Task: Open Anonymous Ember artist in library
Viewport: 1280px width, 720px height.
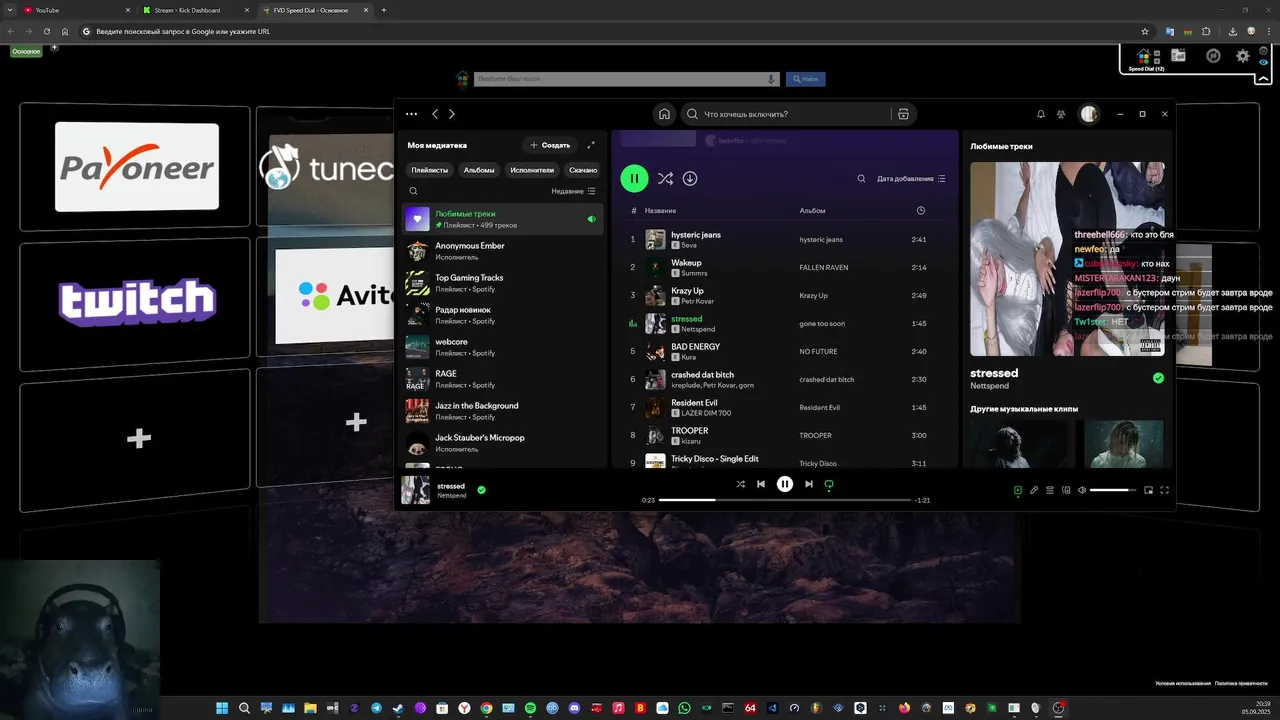Action: pyautogui.click(x=503, y=251)
